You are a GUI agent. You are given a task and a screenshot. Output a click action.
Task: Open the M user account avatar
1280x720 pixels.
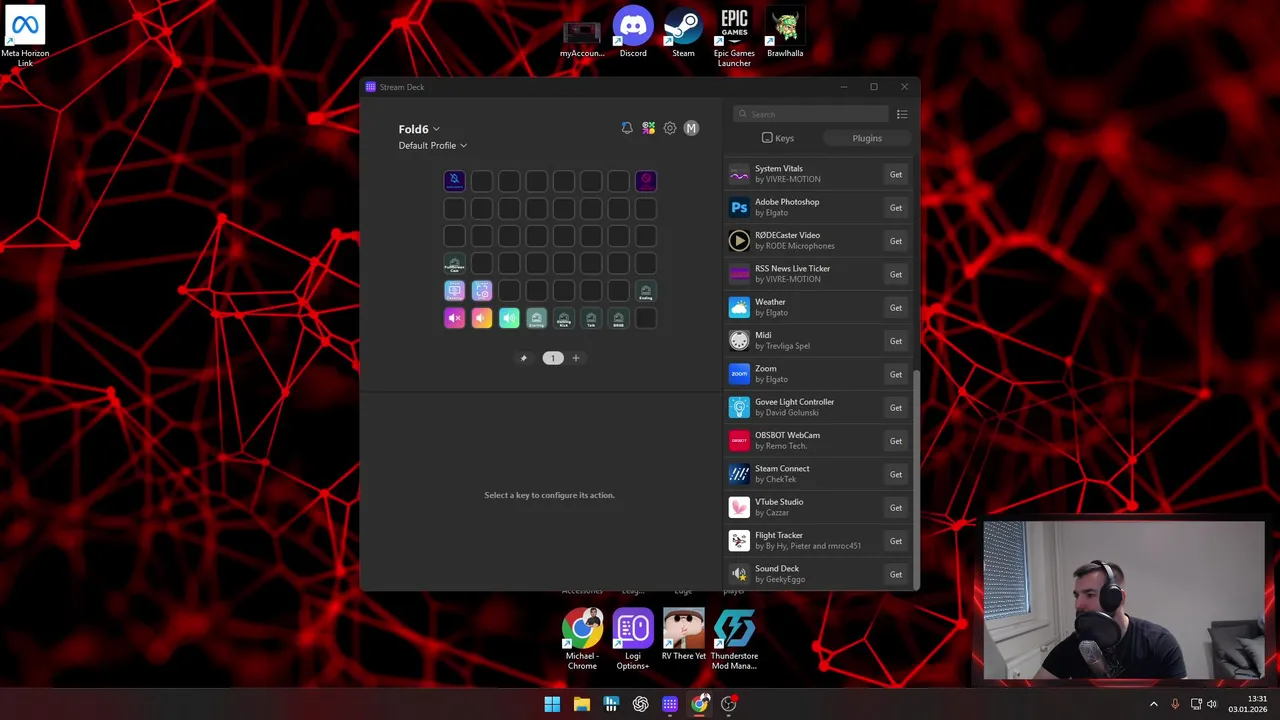tap(691, 128)
